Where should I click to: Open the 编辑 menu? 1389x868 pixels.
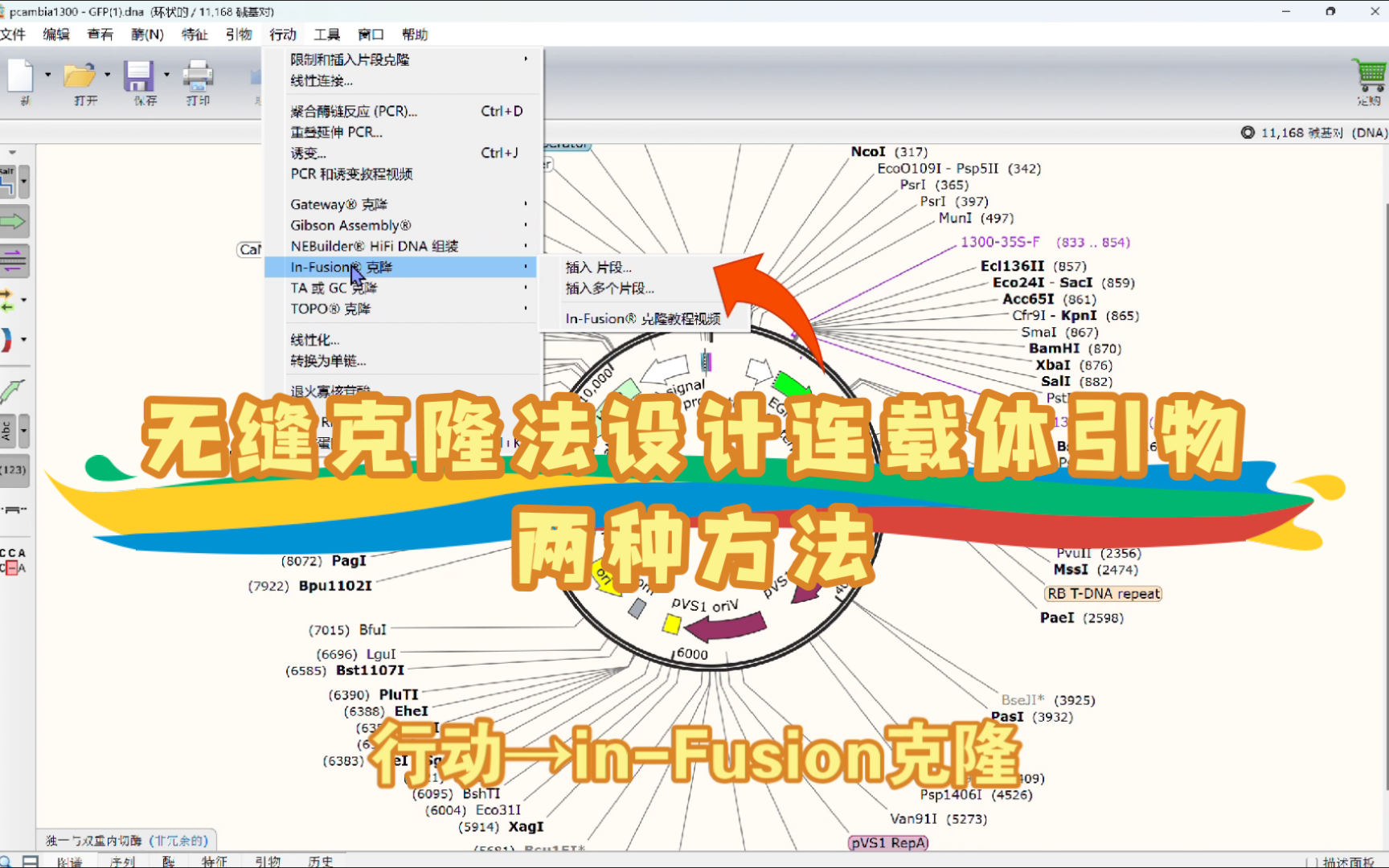[56, 35]
